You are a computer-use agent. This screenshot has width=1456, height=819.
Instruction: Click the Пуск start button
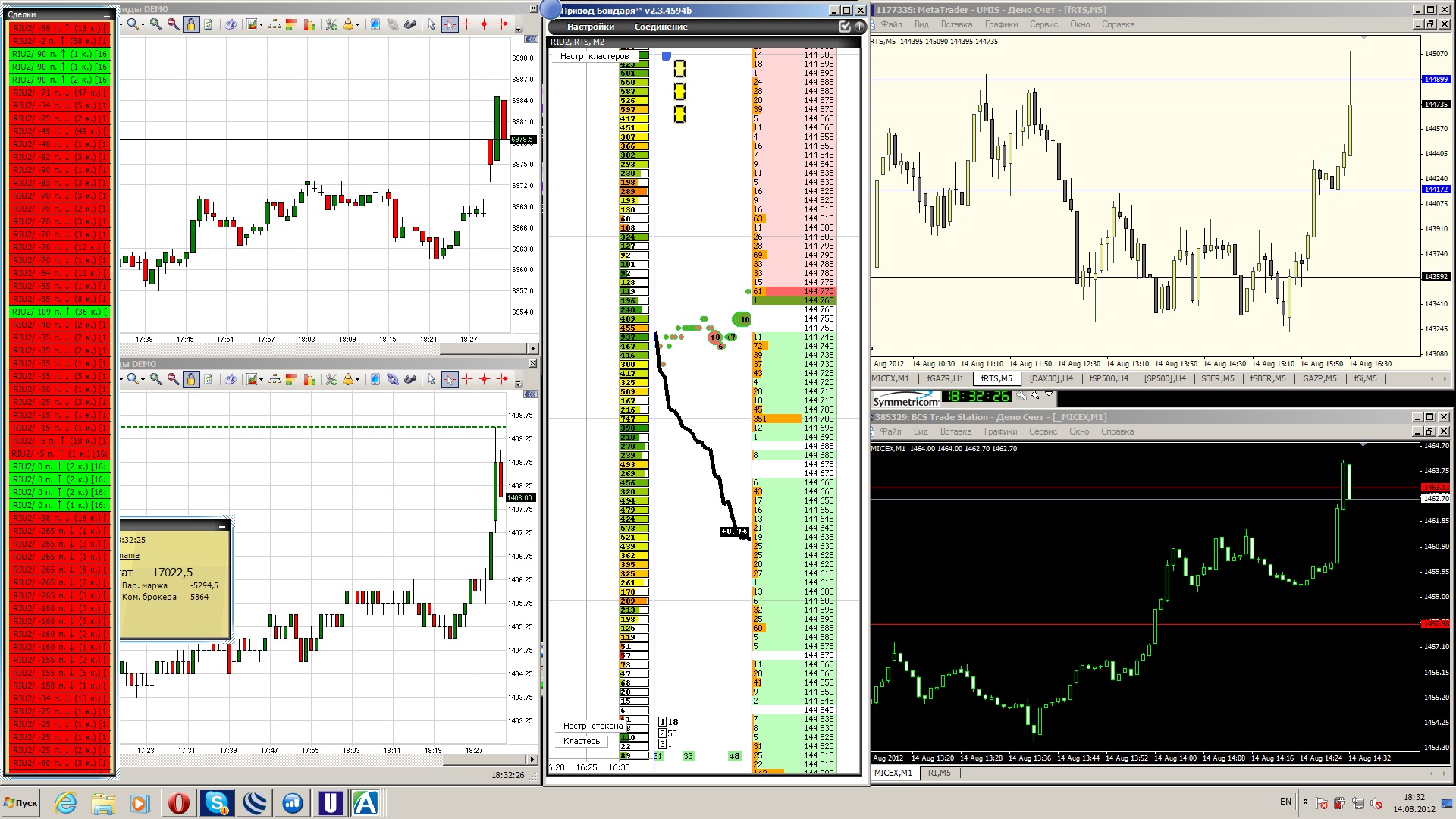click(x=21, y=802)
